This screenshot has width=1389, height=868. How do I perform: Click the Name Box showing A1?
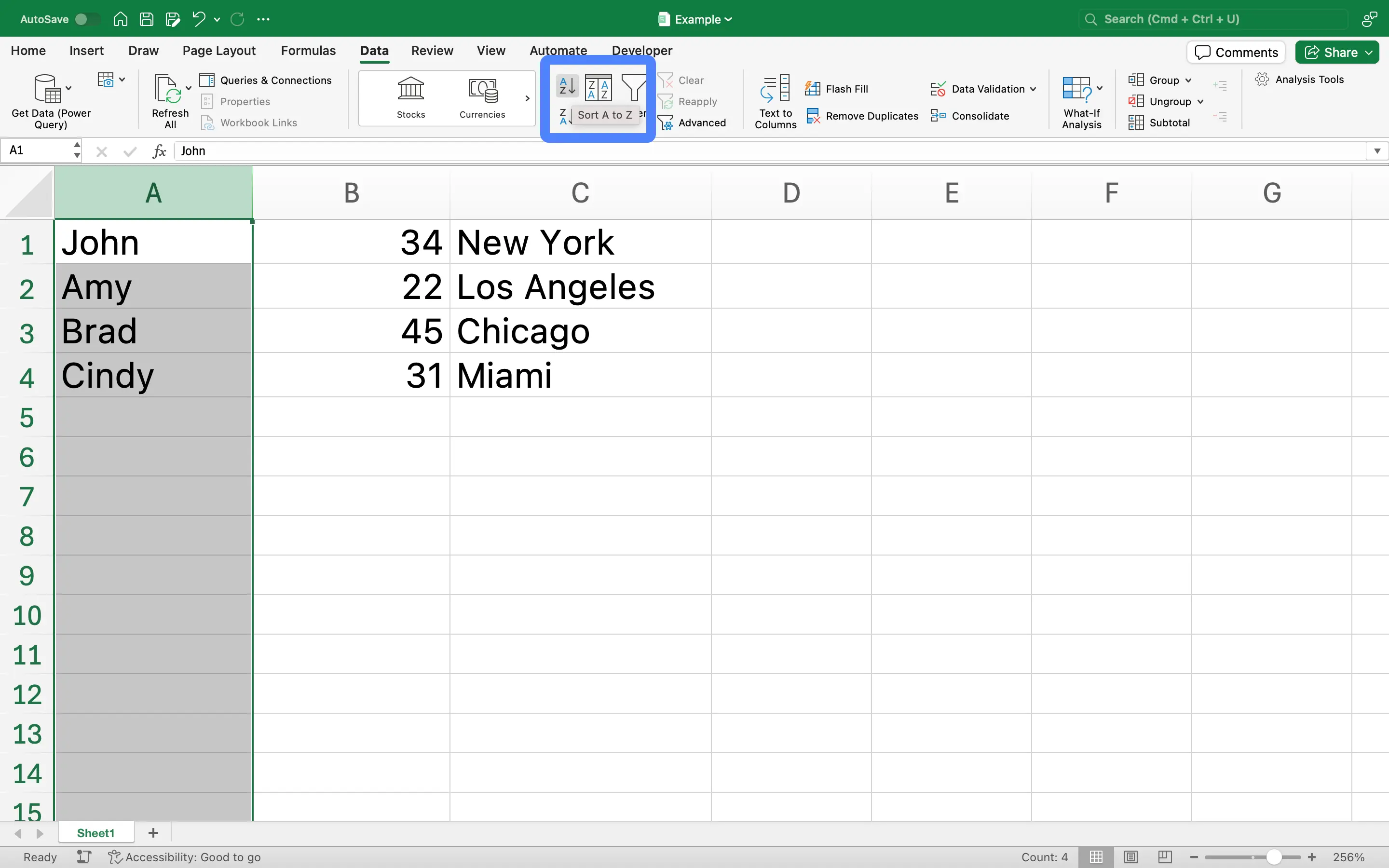coord(37,150)
